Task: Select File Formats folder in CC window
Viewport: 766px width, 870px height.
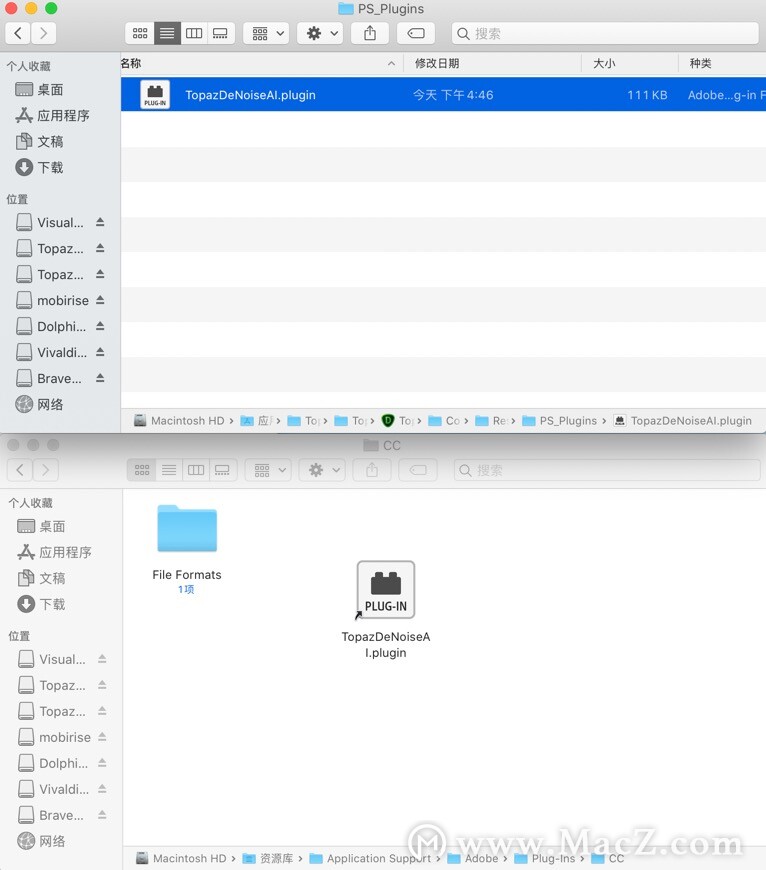Action: (187, 549)
